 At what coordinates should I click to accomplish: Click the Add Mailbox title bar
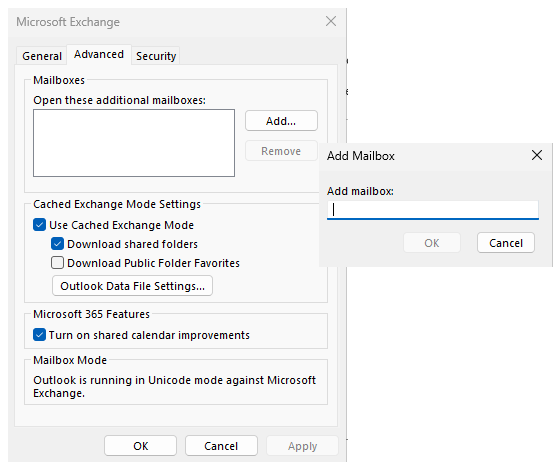coord(424,156)
